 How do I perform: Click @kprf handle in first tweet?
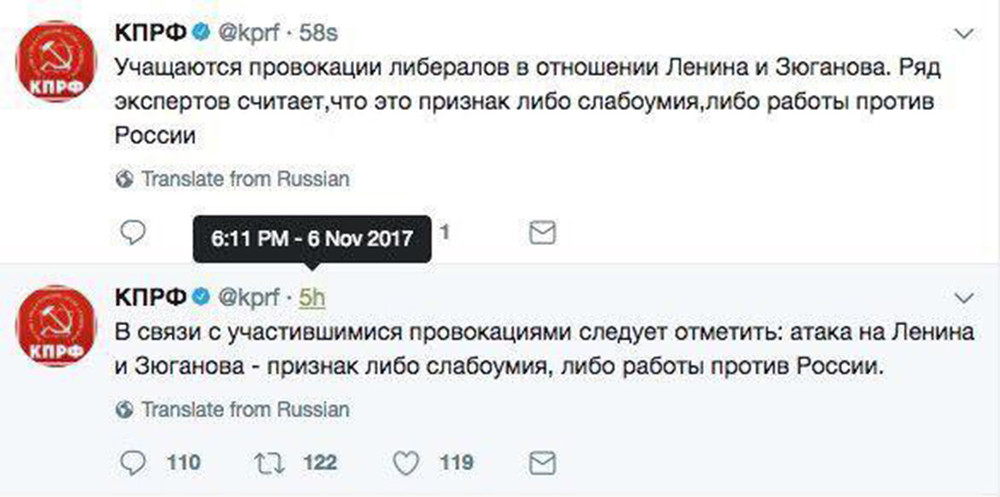[x=249, y=33]
